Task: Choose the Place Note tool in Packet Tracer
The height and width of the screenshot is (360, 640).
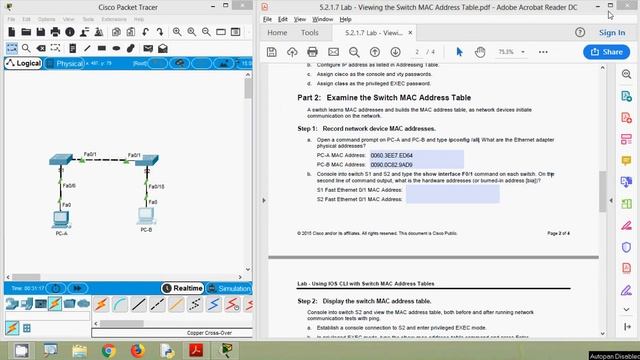Action: pos(73,49)
